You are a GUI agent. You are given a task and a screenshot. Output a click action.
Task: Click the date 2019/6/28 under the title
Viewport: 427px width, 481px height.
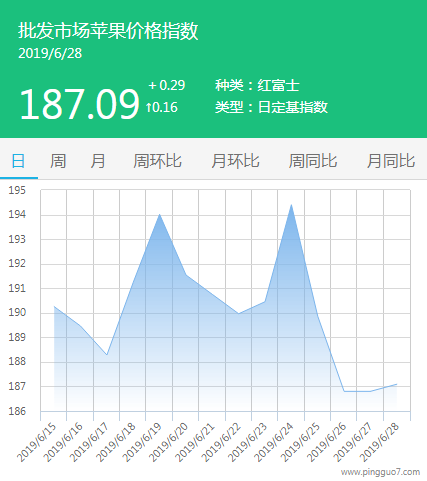pyautogui.click(x=50, y=53)
